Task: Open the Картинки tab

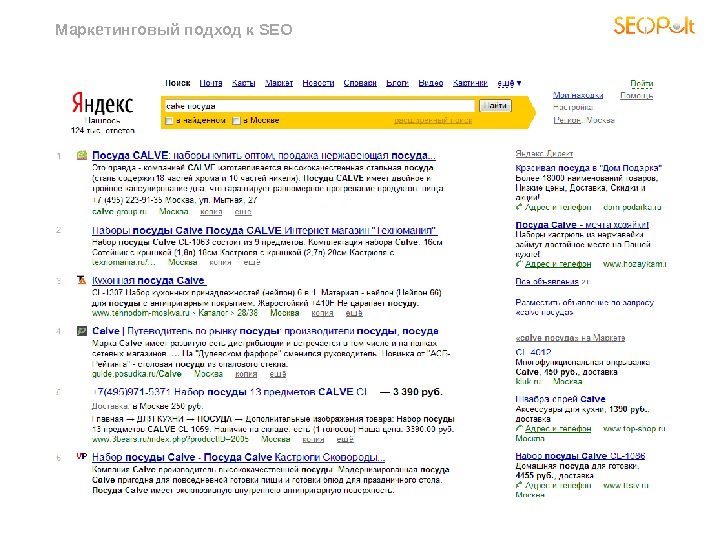Action: pyautogui.click(x=470, y=83)
